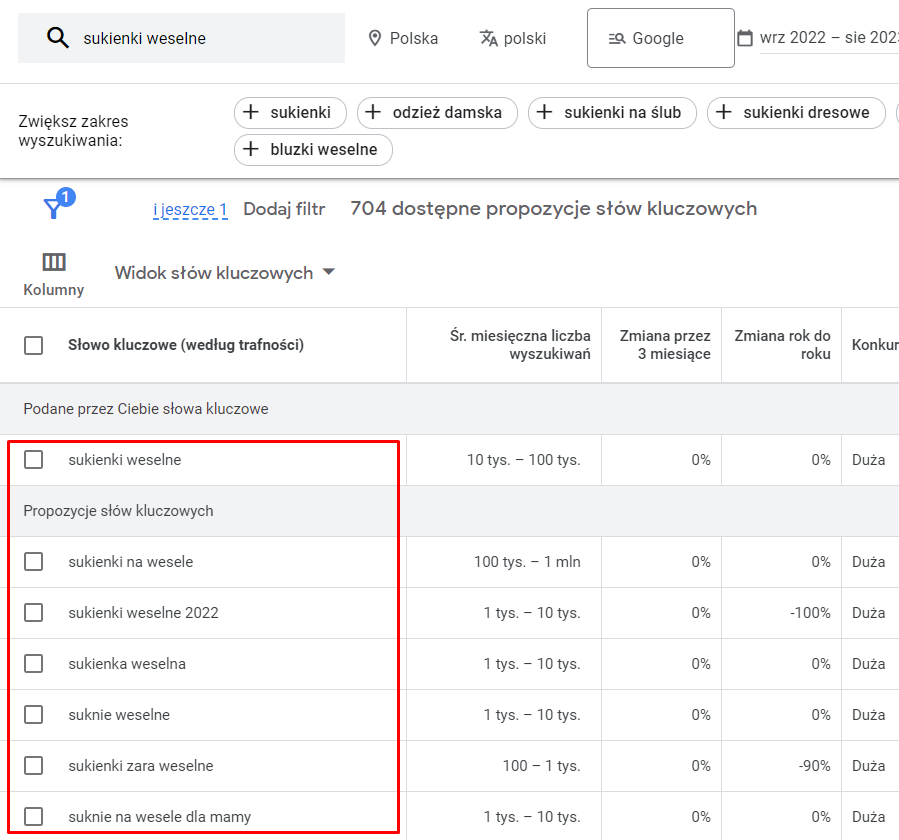899x840 pixels.
Task: Change the polski language setting
Action: 513,38
